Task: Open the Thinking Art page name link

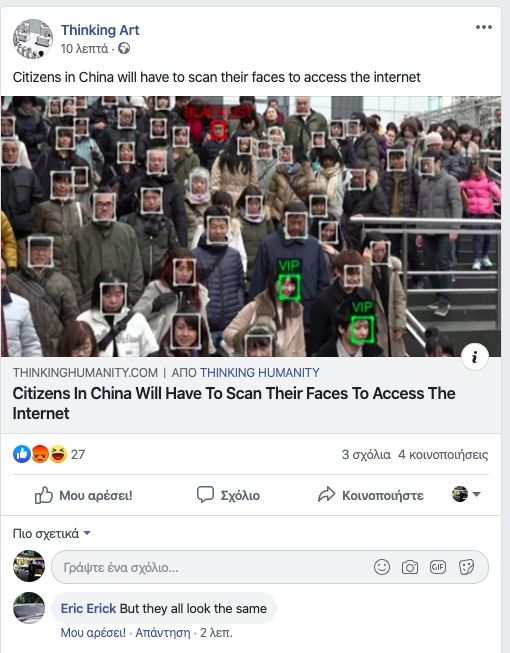Action: [100, 30]
